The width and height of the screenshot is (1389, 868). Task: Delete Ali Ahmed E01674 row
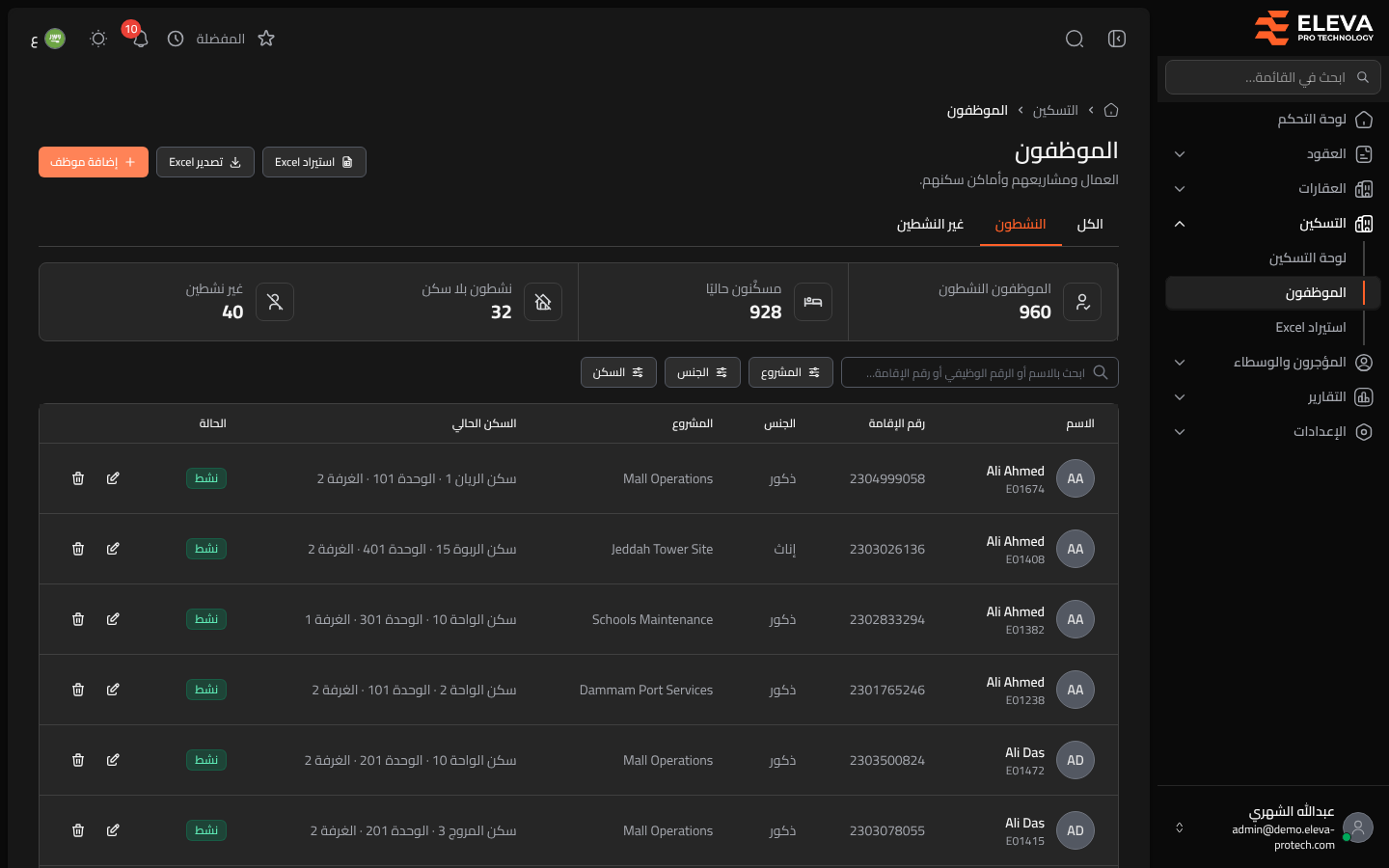(x=78, y=478)
